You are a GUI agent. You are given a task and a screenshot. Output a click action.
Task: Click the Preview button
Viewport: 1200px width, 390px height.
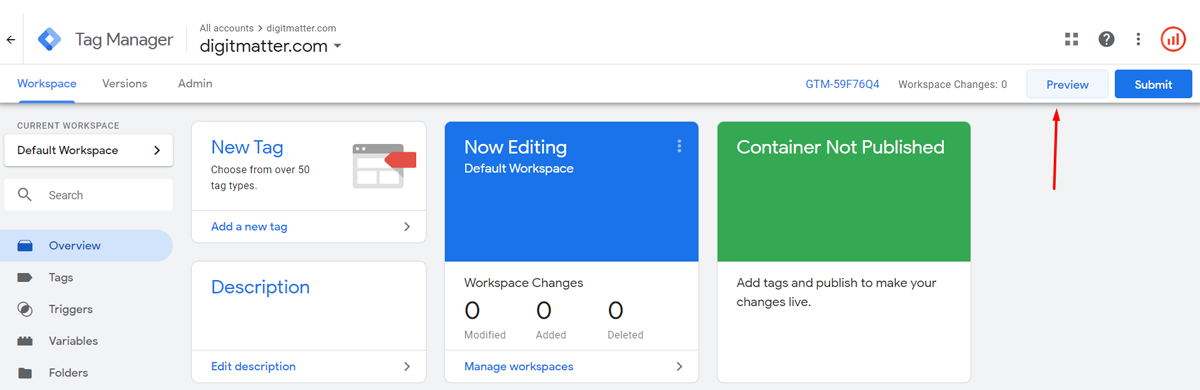[1067, 84]
